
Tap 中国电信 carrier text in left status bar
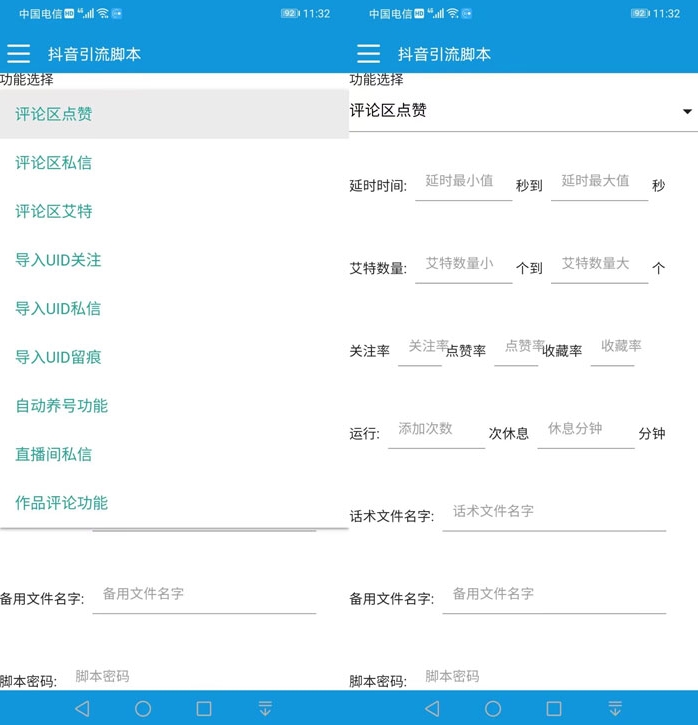tap(40, 14)
